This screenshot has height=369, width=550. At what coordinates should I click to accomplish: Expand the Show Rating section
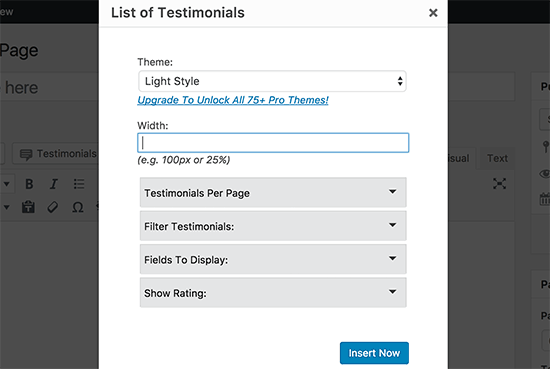[x=273, y=293]
